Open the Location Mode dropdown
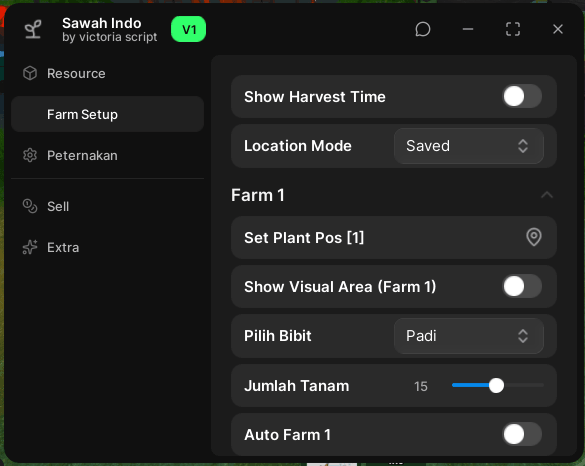585x466 pixels. (469, 146)
